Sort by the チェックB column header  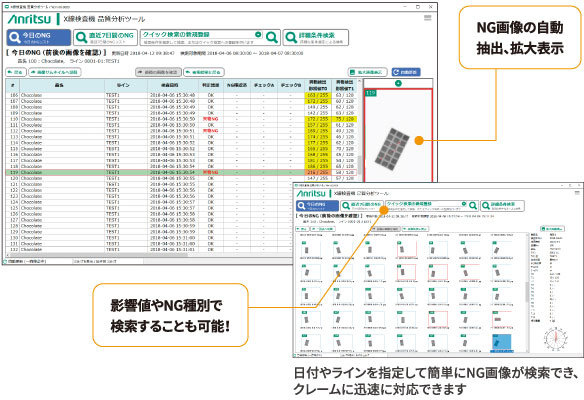[291, 85]
